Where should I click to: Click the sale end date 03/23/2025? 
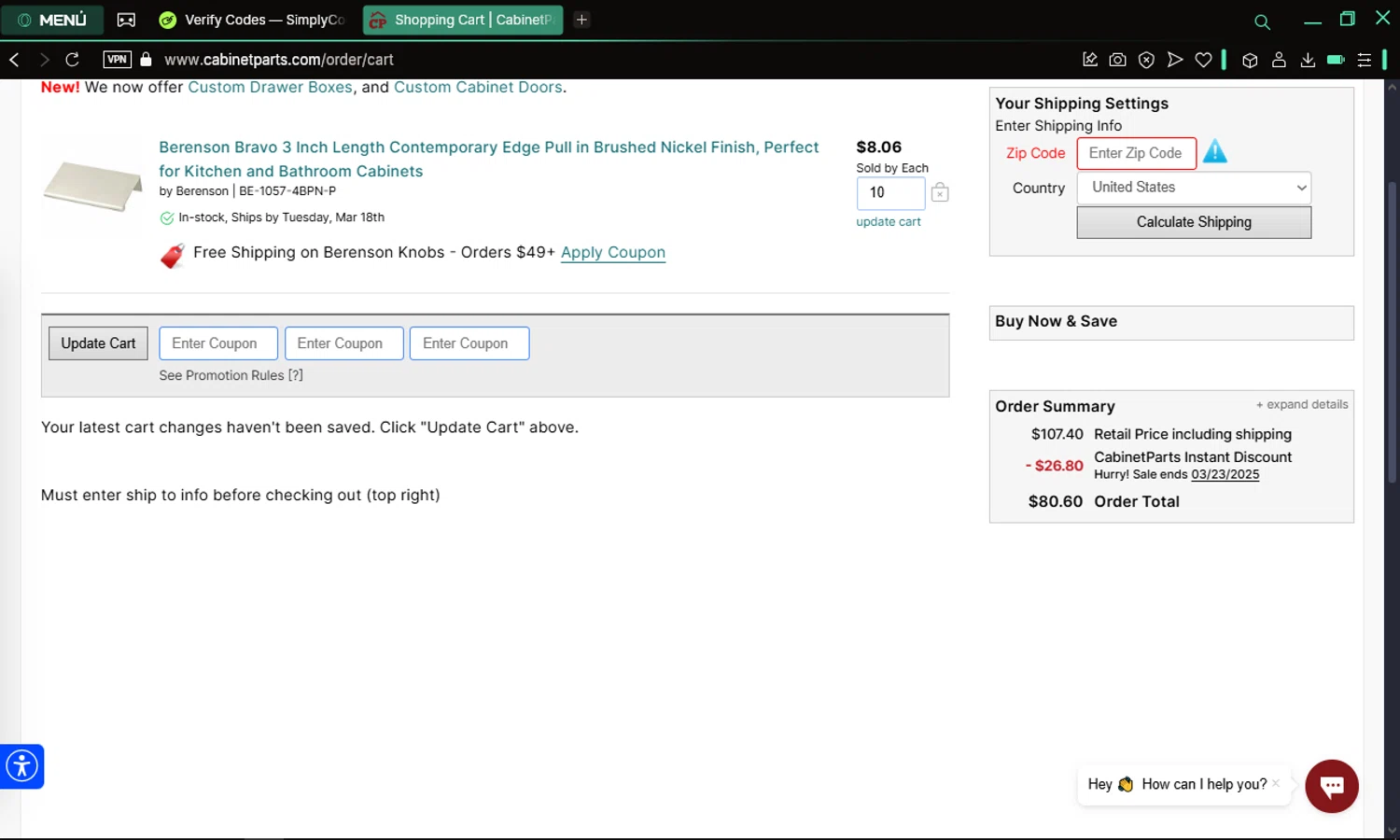coord(1225,474)
